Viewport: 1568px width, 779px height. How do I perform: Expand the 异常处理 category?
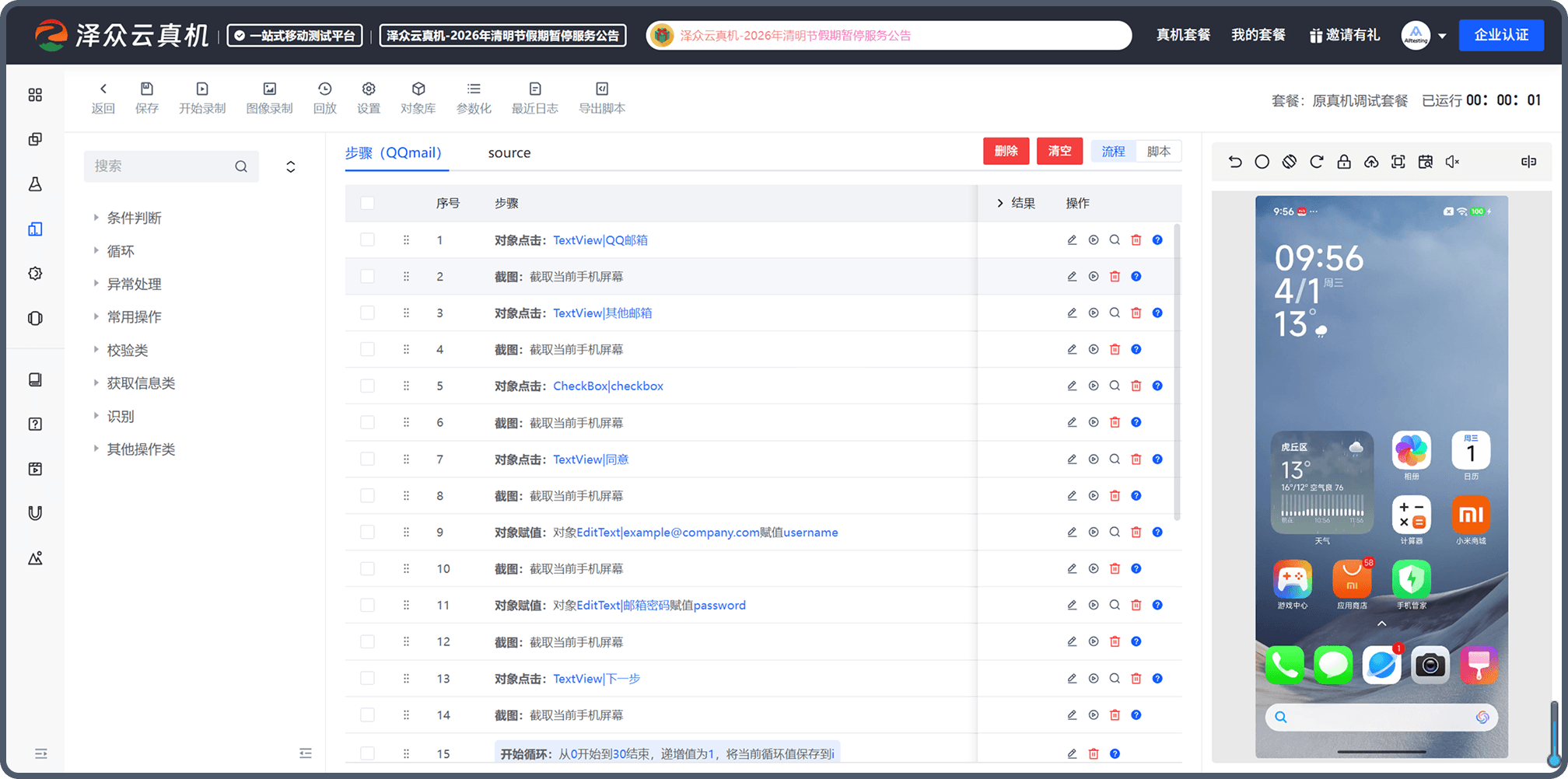pyautogui.click(x=96, y=284)
